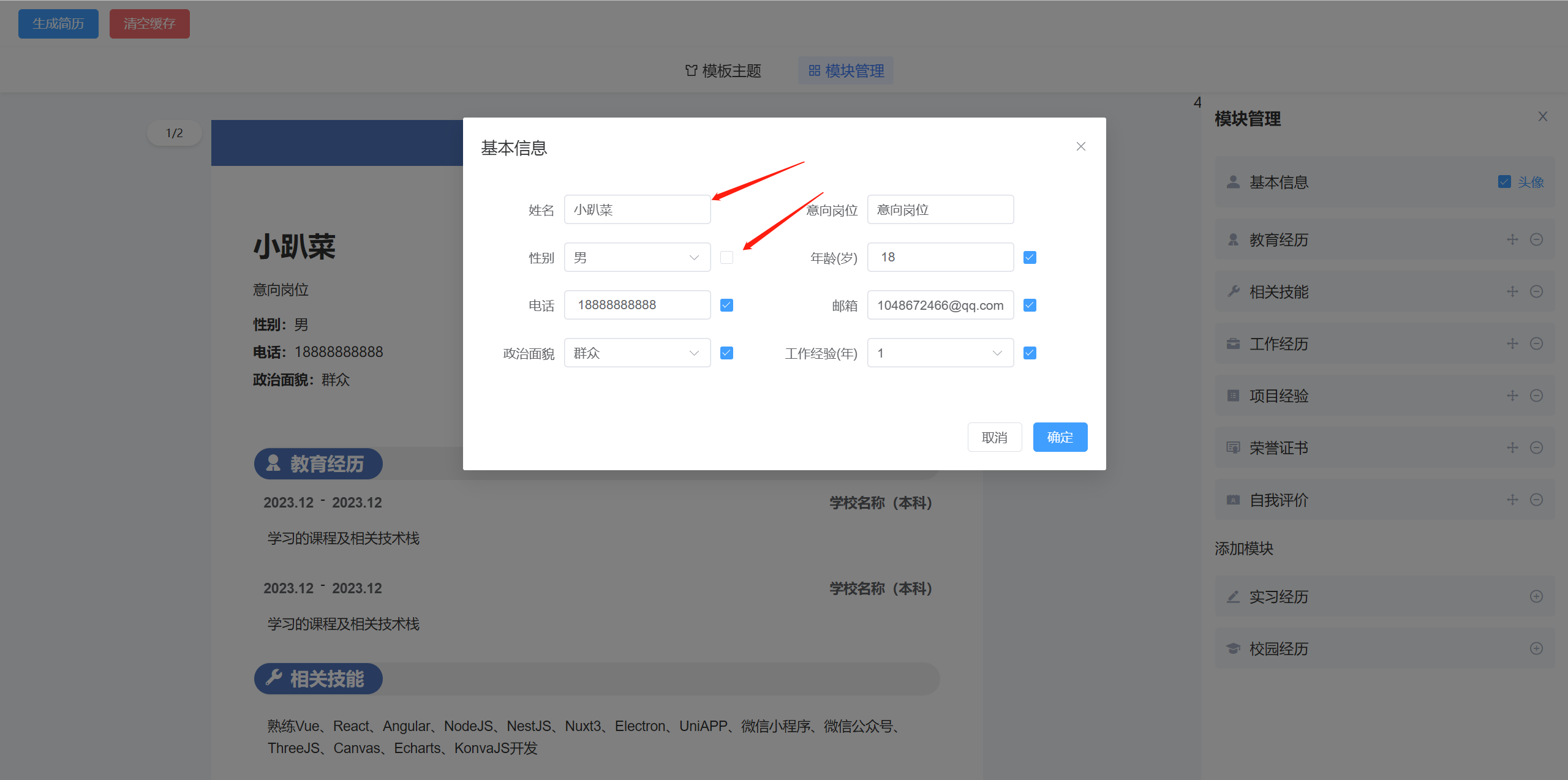Image resolution: width=1568 pixels, height=780 pixels.
Task: Click the move icon for 自我评价 module
Action: point(1512,500)
